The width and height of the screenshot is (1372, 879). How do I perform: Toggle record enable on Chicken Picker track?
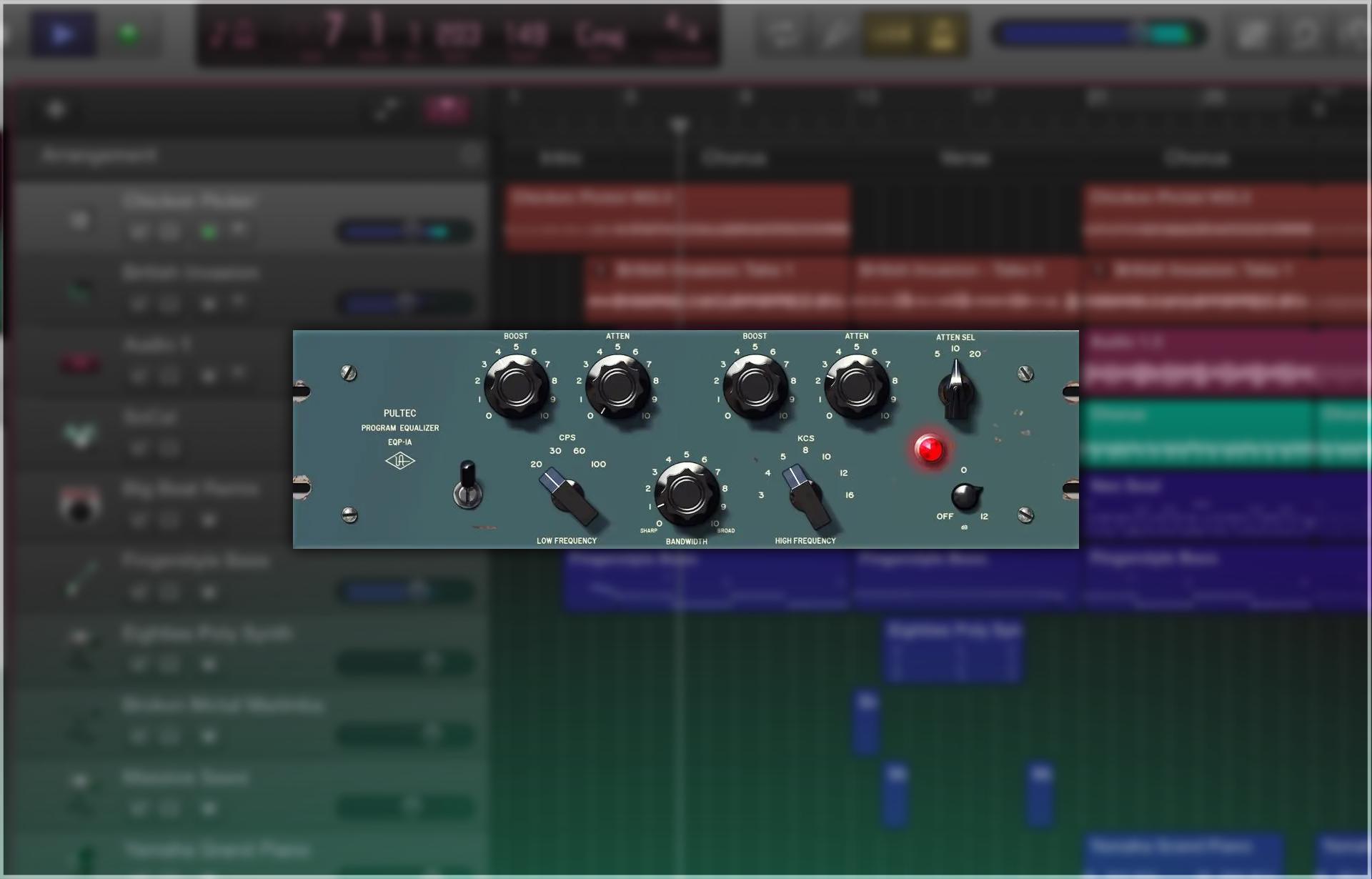point(209,232)
